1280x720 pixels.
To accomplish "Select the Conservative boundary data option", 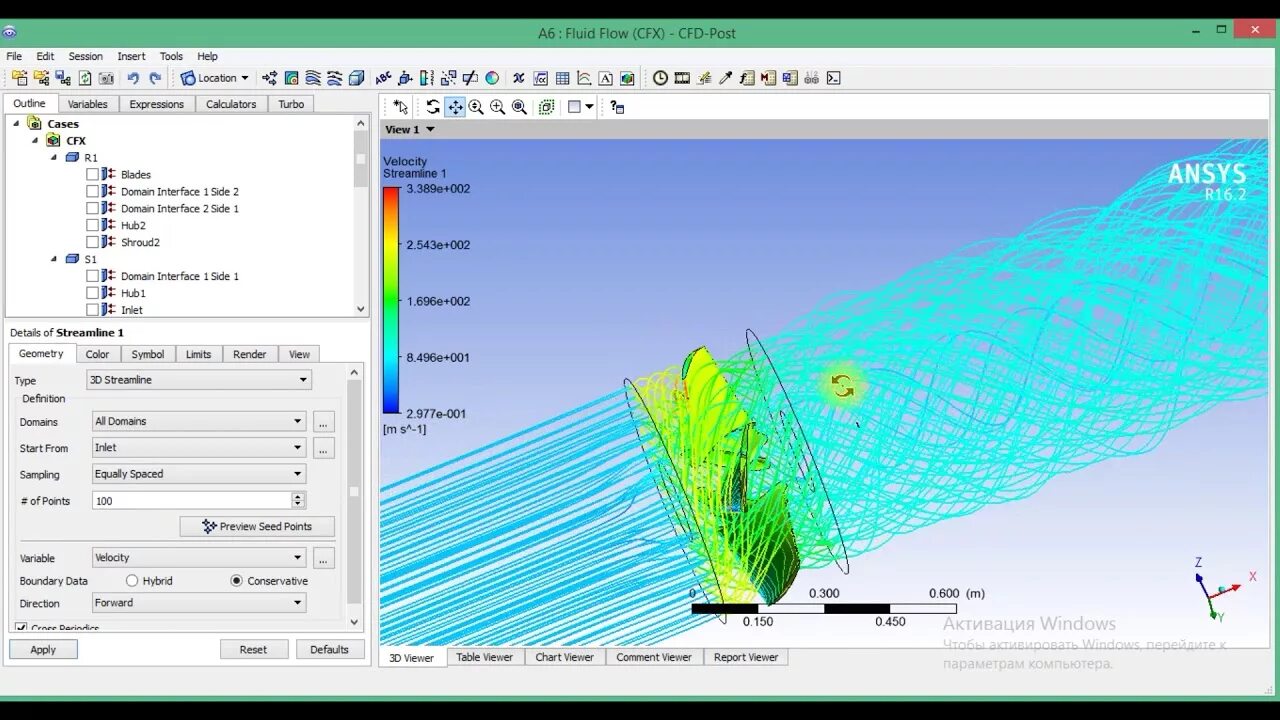I will pyautogui.click(x=237, y=581).
